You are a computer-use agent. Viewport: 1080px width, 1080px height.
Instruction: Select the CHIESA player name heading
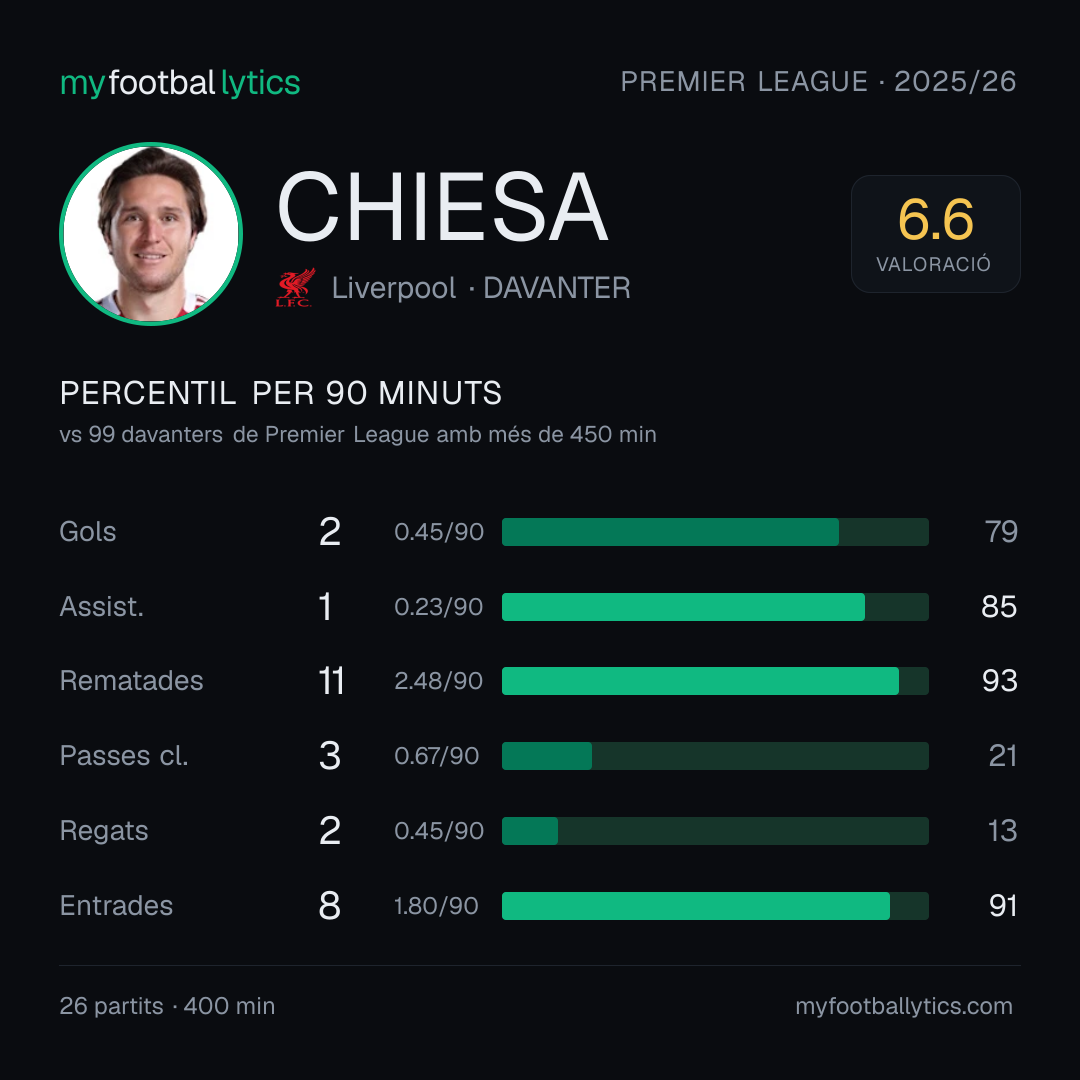(442, 207)
